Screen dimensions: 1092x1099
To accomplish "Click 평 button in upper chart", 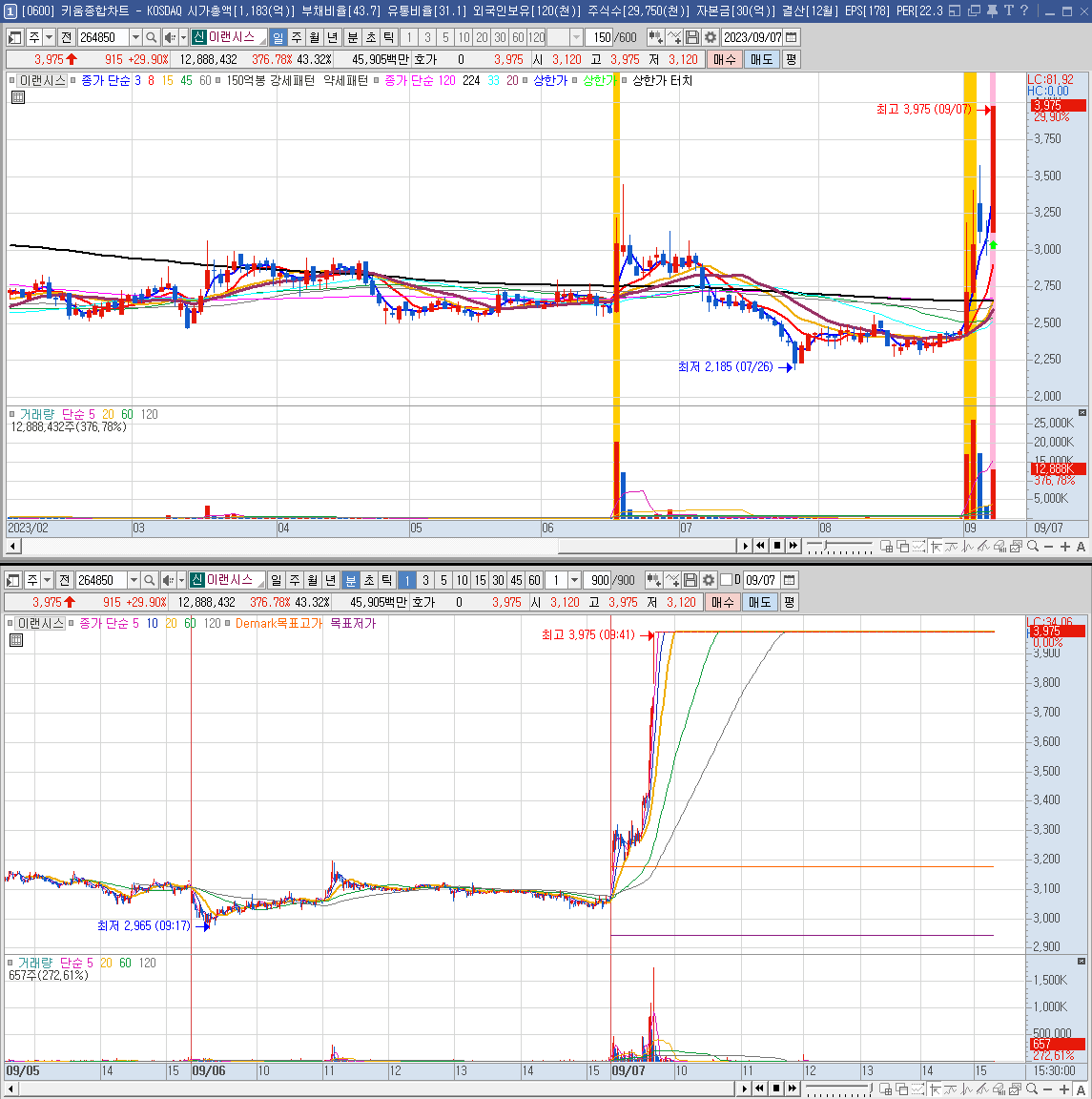I will click(791, 59).
